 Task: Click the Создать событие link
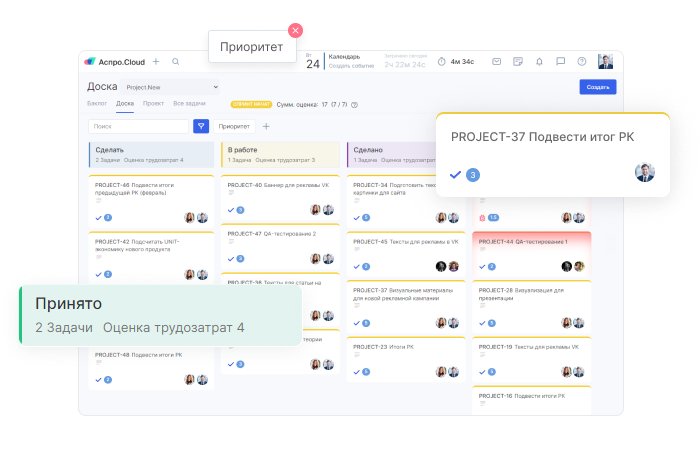pos(351,66)
